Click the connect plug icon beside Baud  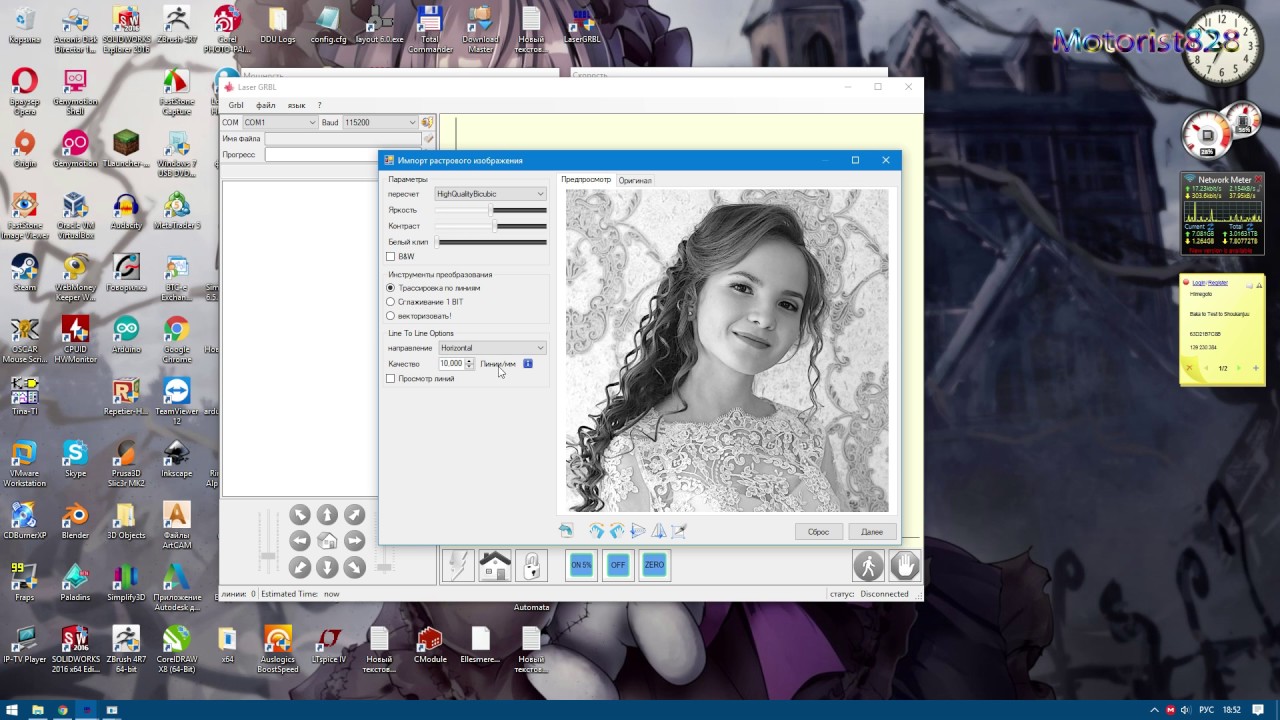(x=428, y=122)
